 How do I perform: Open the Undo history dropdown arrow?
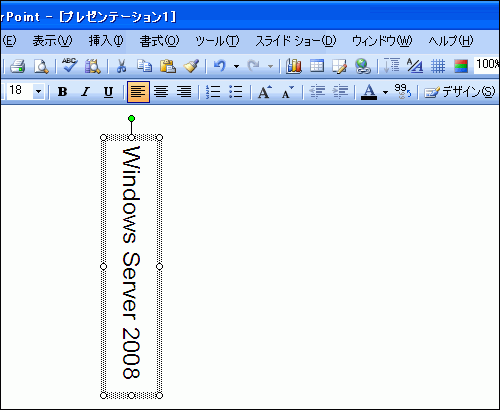pyautogui.click(x=236, y=66)
